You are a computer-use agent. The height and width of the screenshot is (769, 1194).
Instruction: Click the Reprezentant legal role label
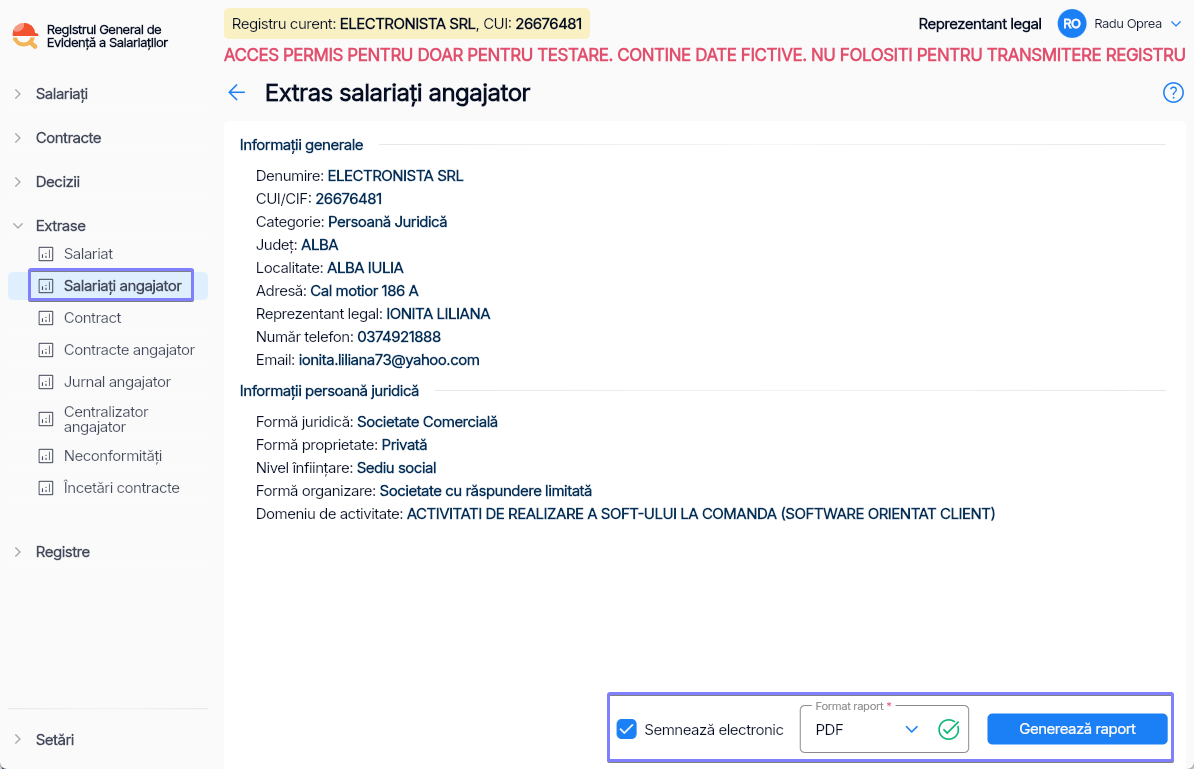pos(979,24)
